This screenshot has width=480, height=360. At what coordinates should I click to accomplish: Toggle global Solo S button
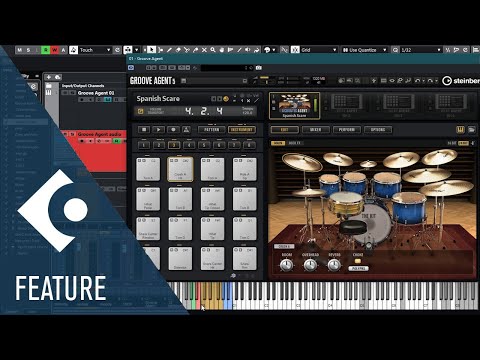point(28,50)
